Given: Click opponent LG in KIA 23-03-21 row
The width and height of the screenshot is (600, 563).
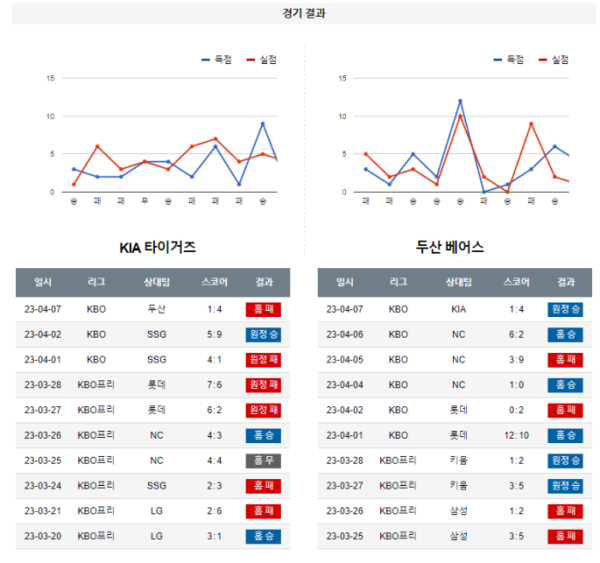Looking at the screenshot, I should [157, 511].
